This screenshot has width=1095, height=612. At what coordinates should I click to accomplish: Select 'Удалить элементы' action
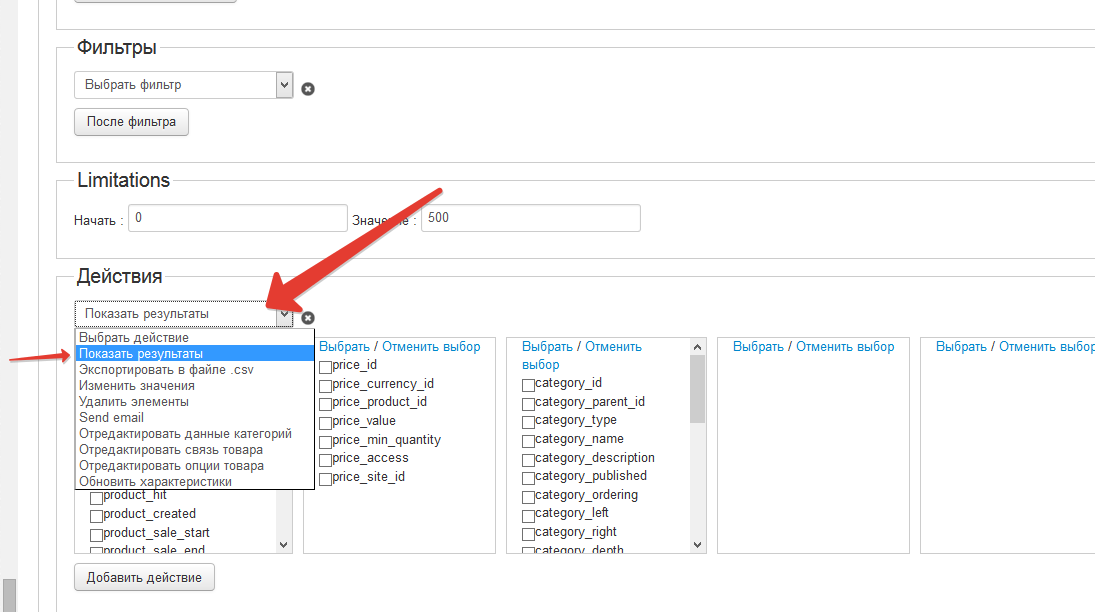point(134,401)
